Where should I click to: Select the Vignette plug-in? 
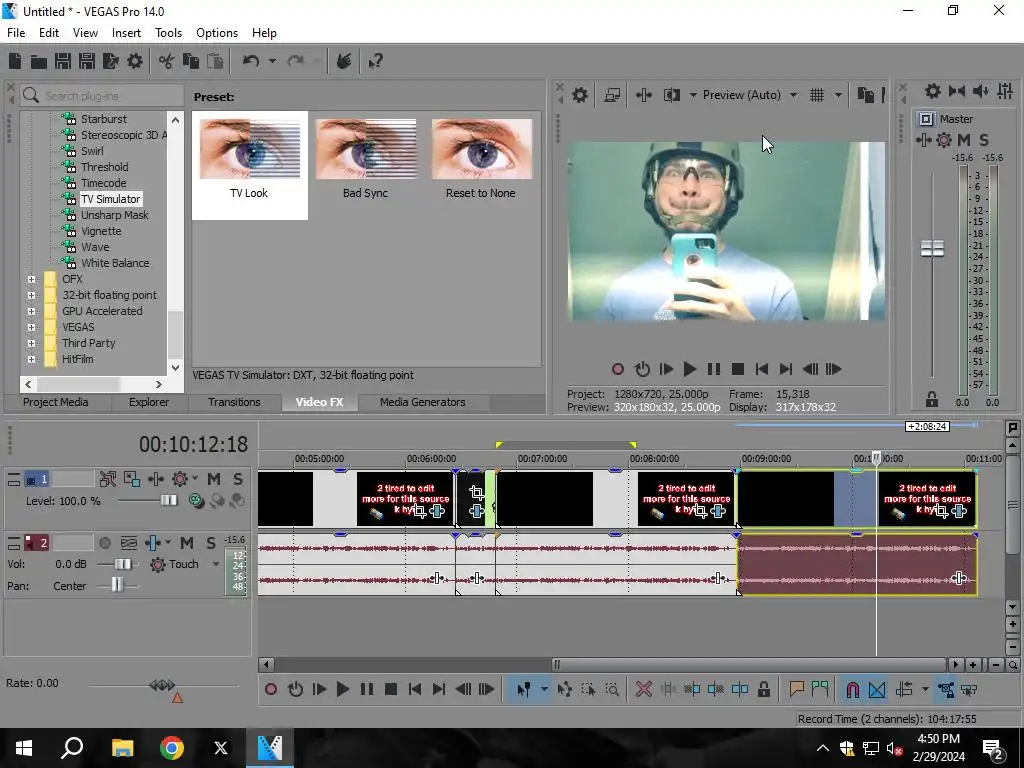101,231
